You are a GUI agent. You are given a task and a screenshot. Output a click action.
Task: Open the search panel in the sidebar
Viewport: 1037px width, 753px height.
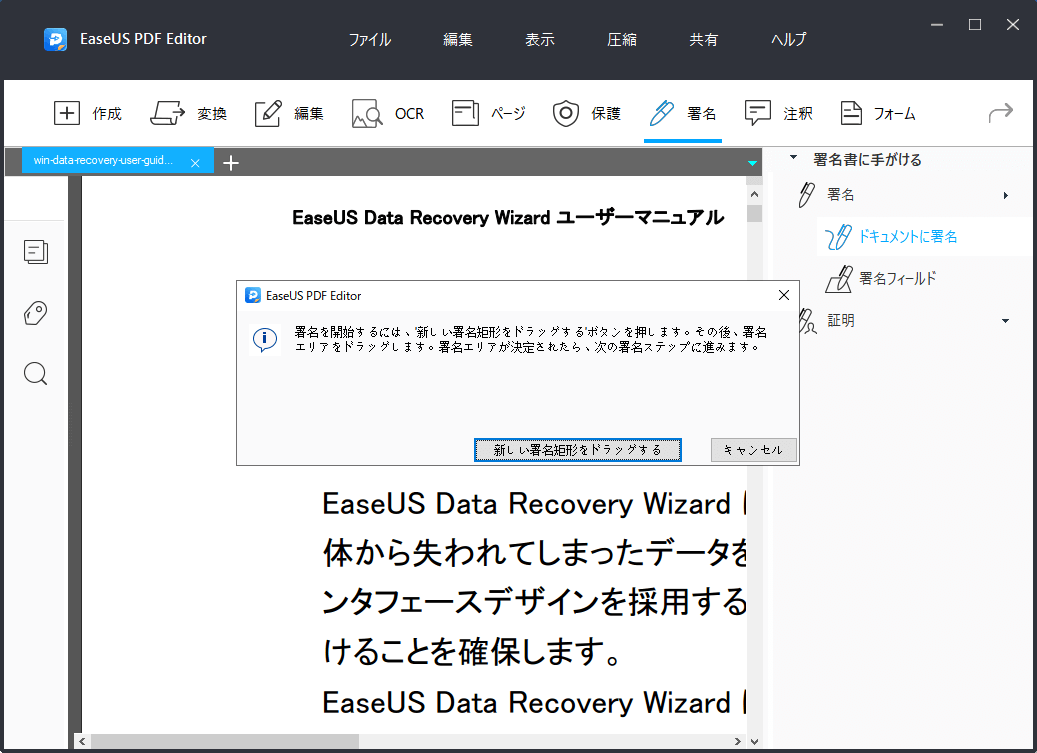click(x=35, y=373)
